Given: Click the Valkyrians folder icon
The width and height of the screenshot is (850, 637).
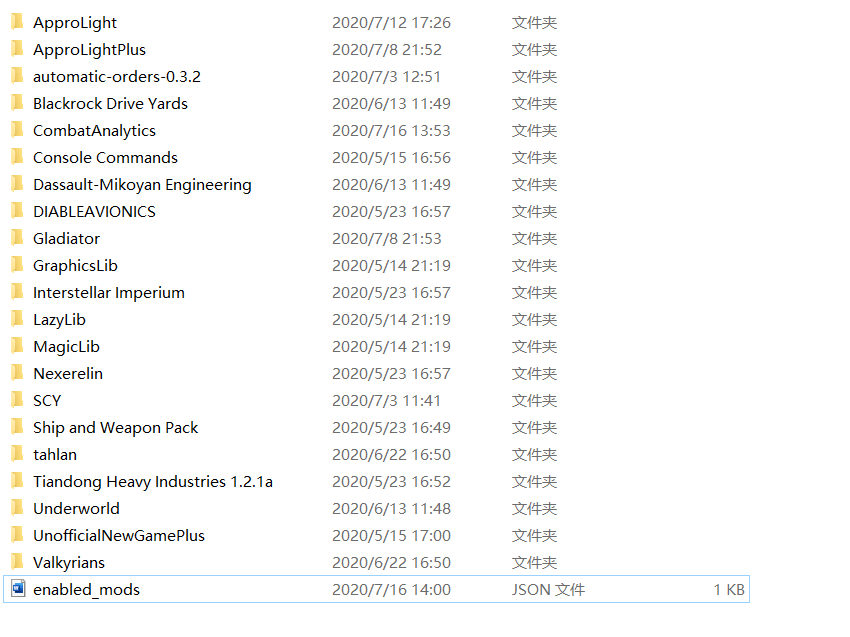Looking at the screenshot, I should [18, 562].
